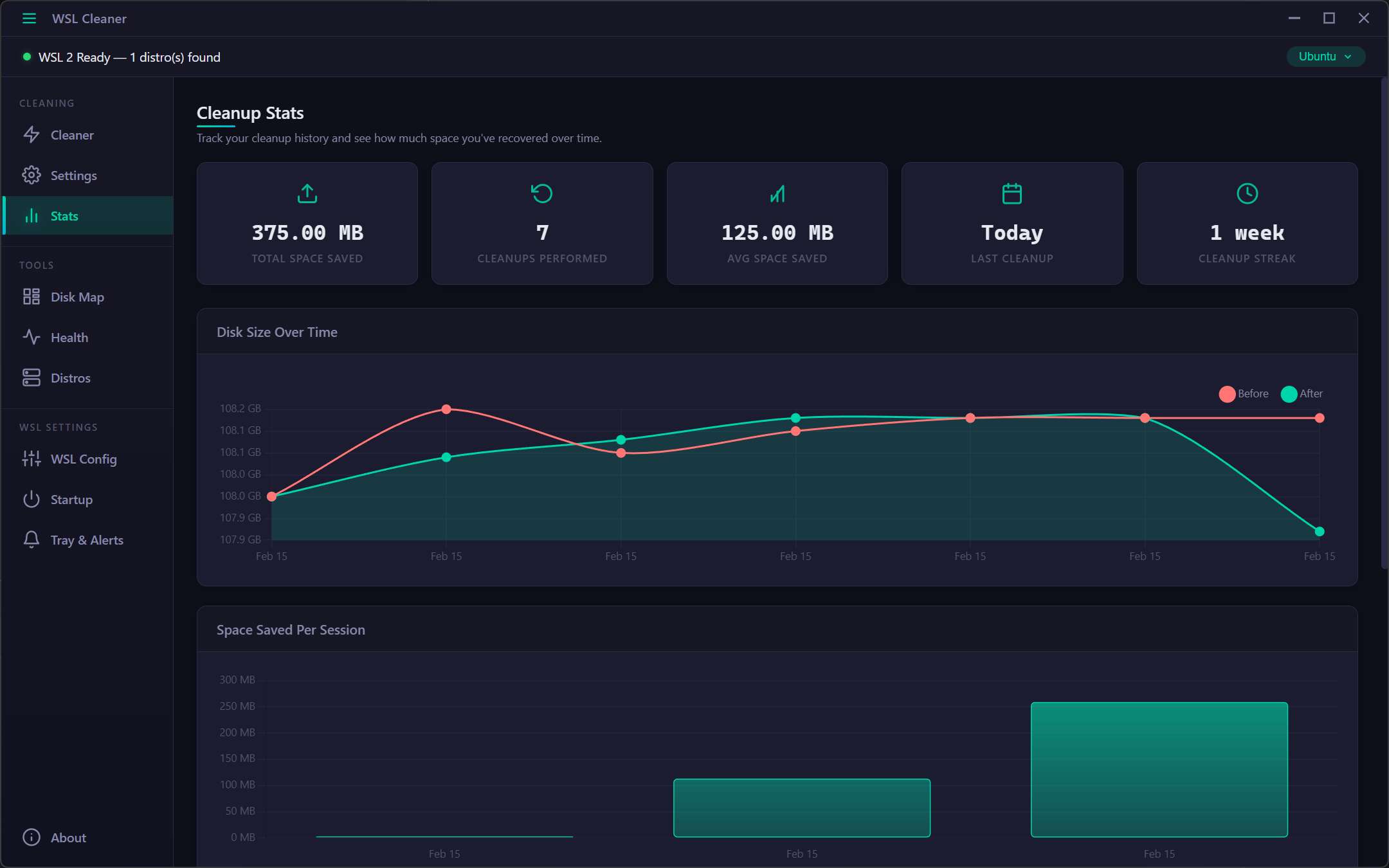Toggle the After series in chart legend
1389x868 pixels.
[1302, 393]
